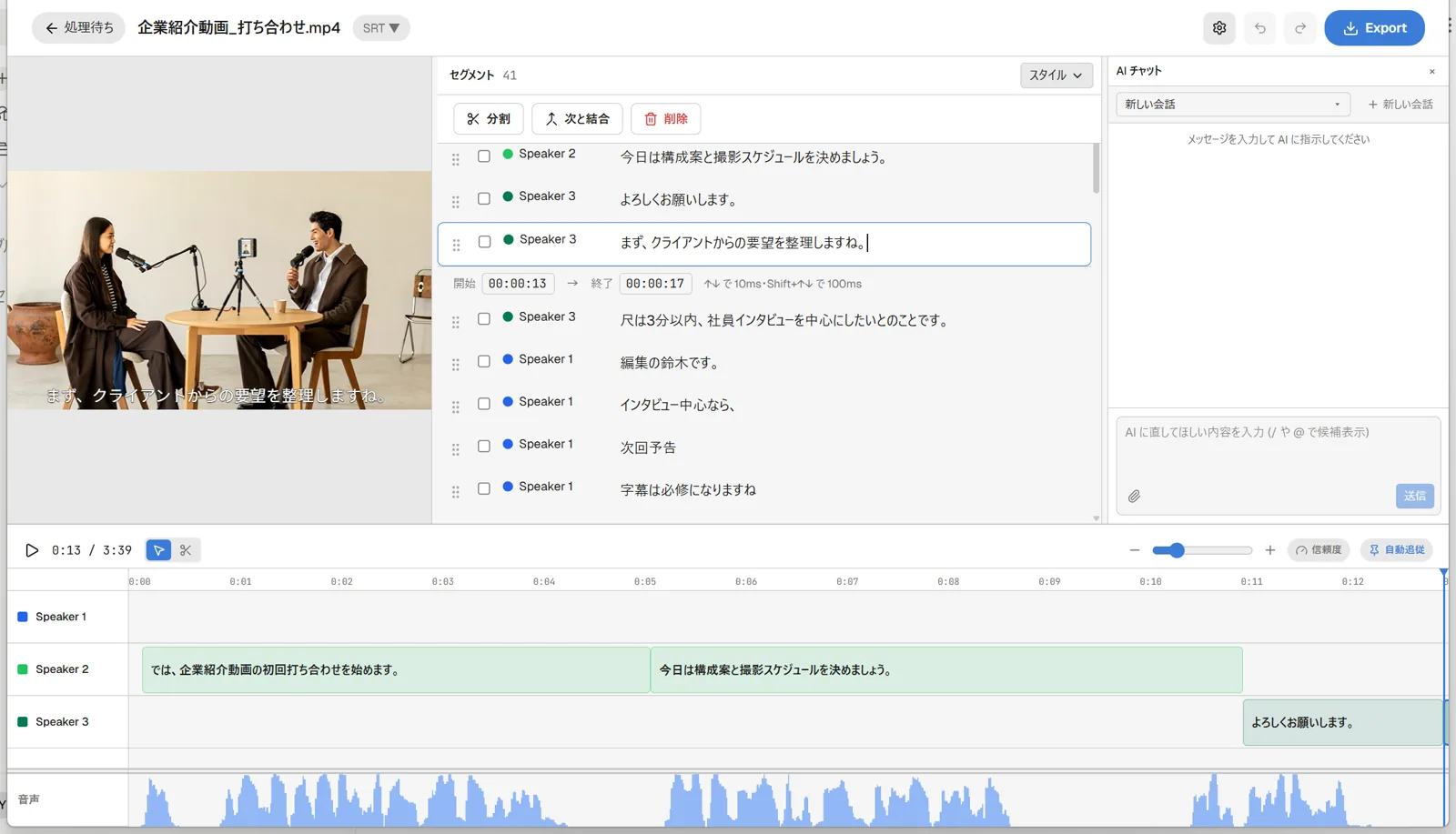The height and width of the screenshot is (834, 1456).
Task: Adjust the timeline zoom slider
Action: click(x=1202, y=550)
